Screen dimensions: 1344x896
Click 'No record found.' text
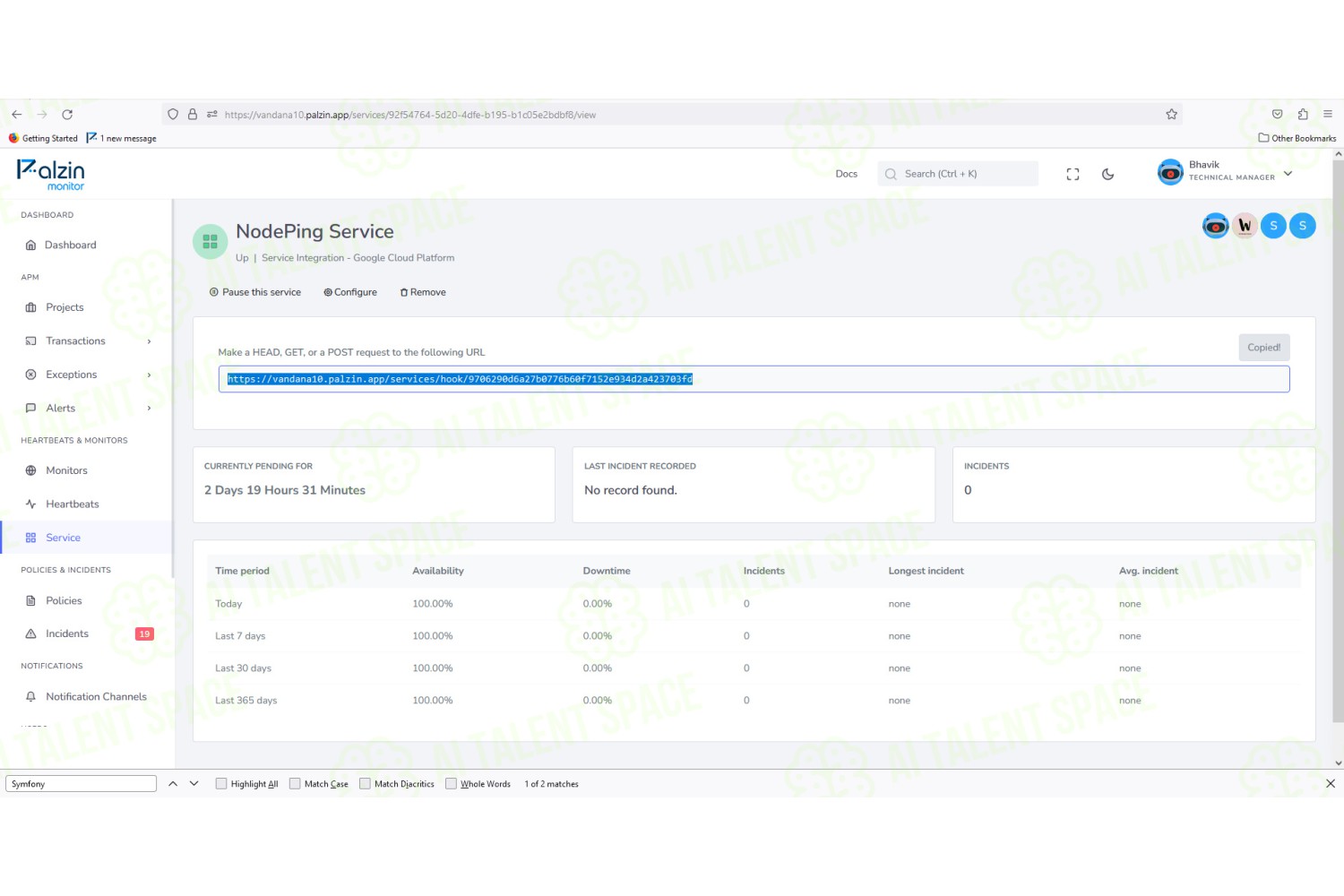[631, 490]
